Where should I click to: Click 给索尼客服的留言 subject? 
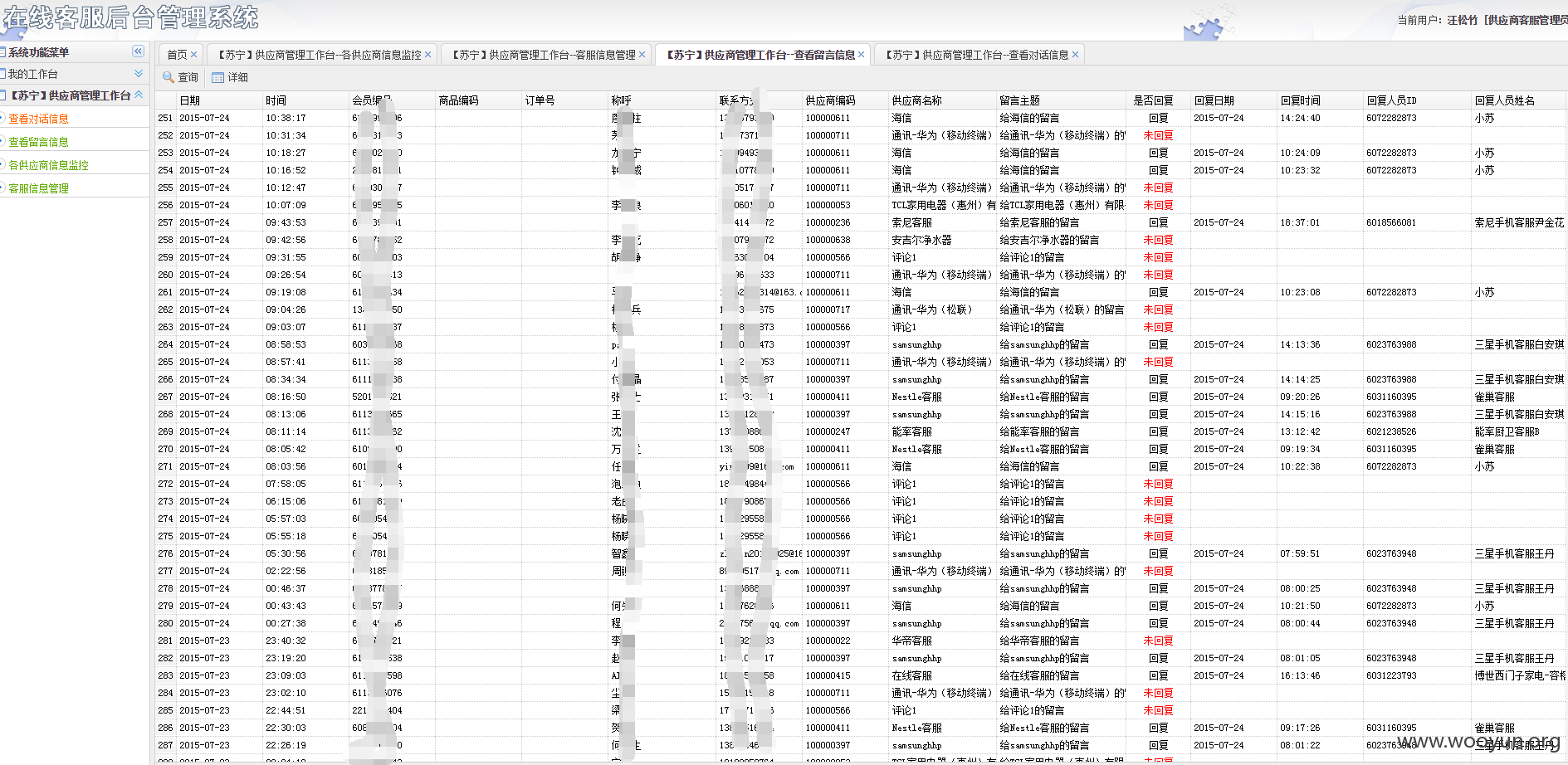point(1039,222)
